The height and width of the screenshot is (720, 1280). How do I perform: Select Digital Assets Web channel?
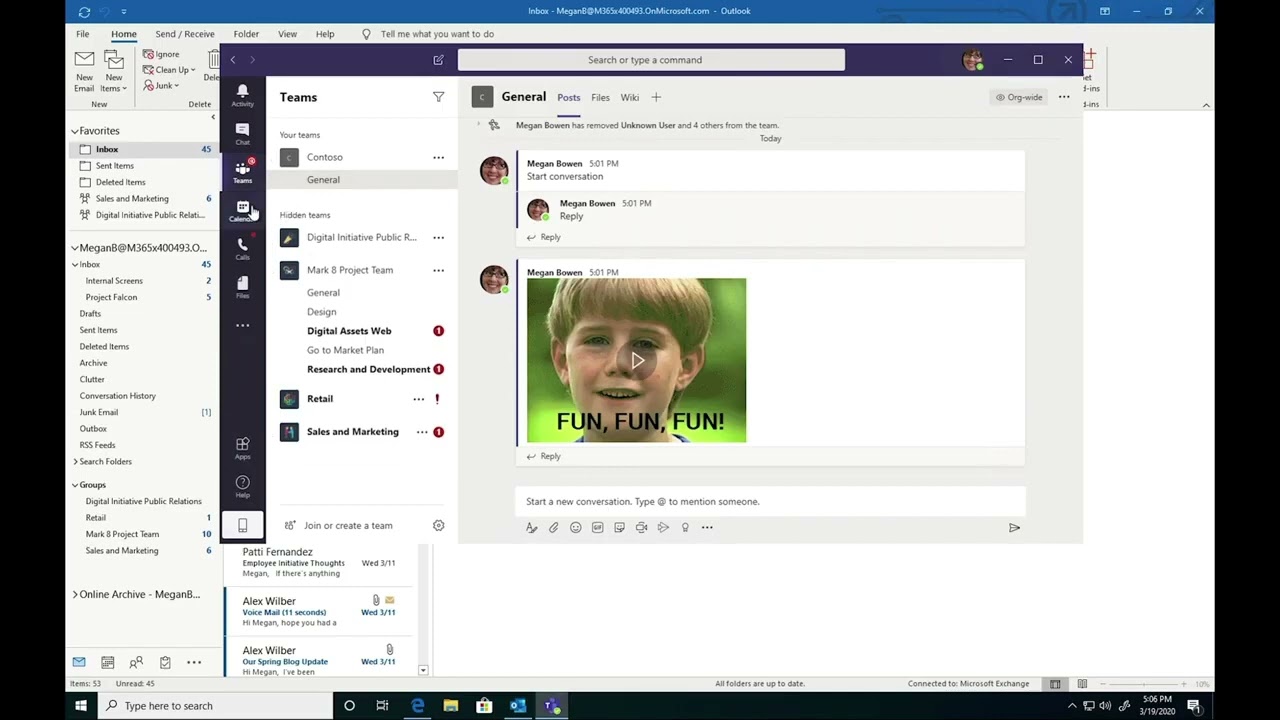[x=349, y=331]
